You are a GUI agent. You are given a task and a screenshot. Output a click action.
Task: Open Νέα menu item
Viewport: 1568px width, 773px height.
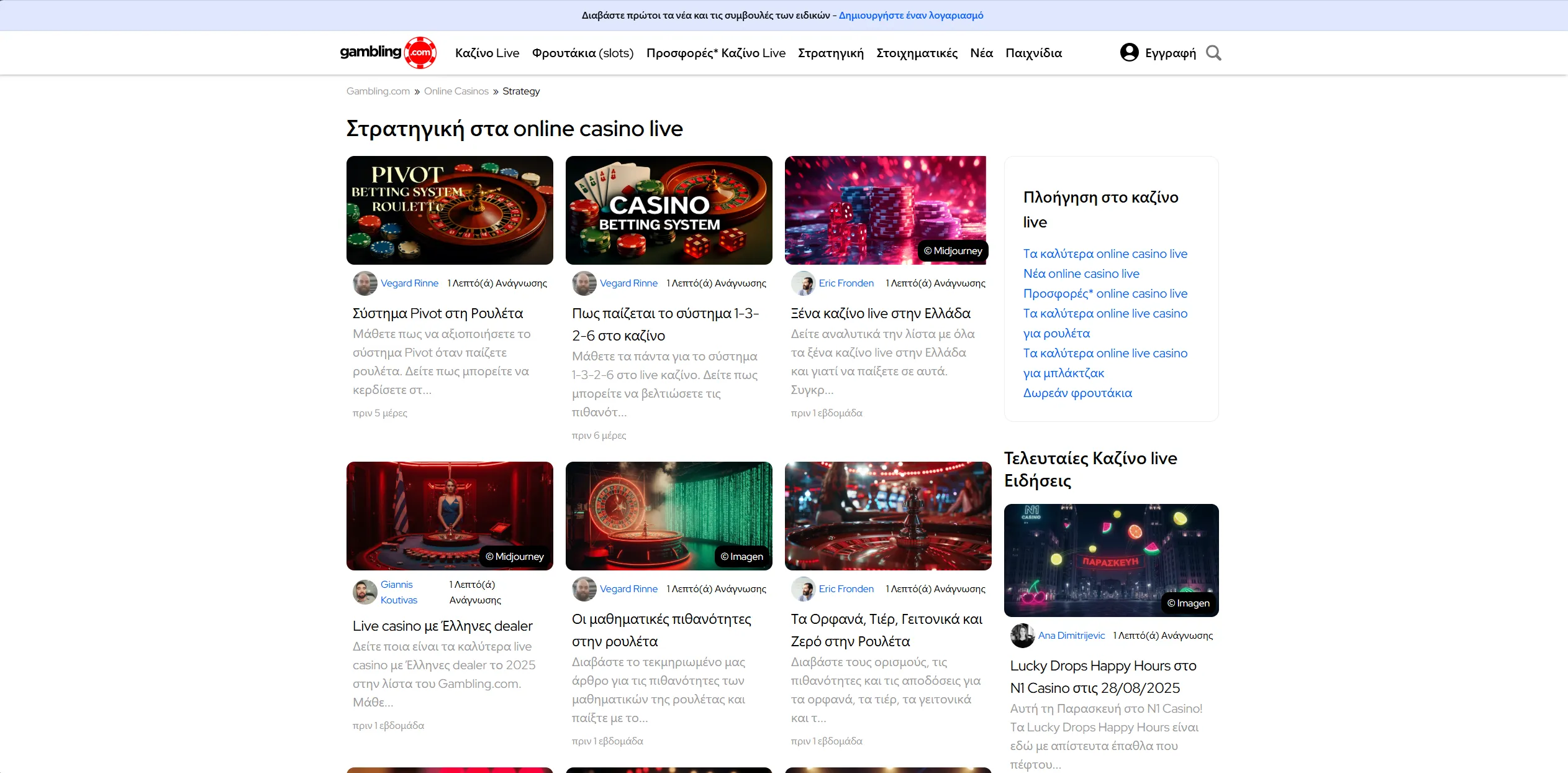click(x=981, y=53)
